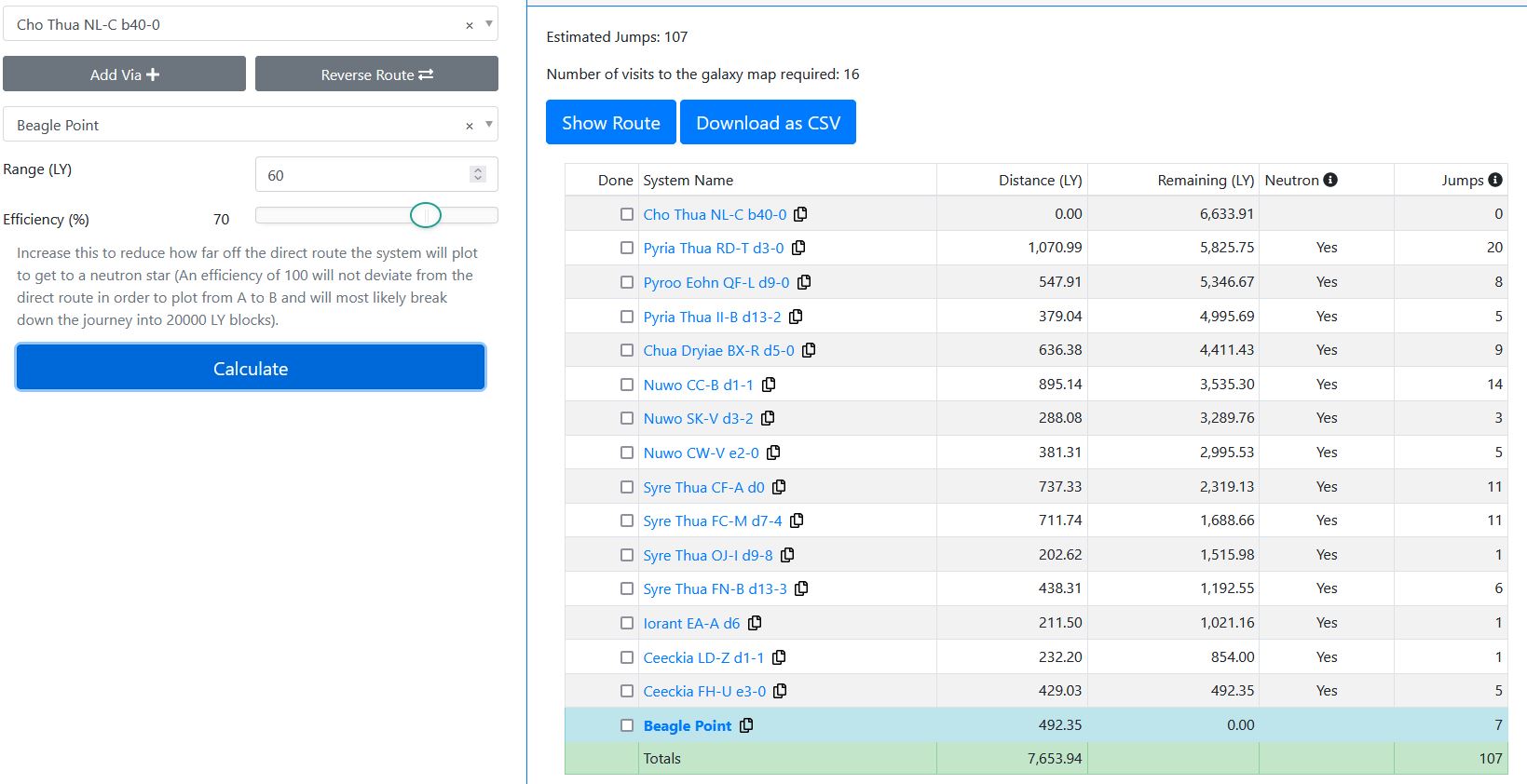This screenshot has width=1527, height=784.
Task: Copy Syre Thua CF-A d0 system name
Action: pos(779,487)
